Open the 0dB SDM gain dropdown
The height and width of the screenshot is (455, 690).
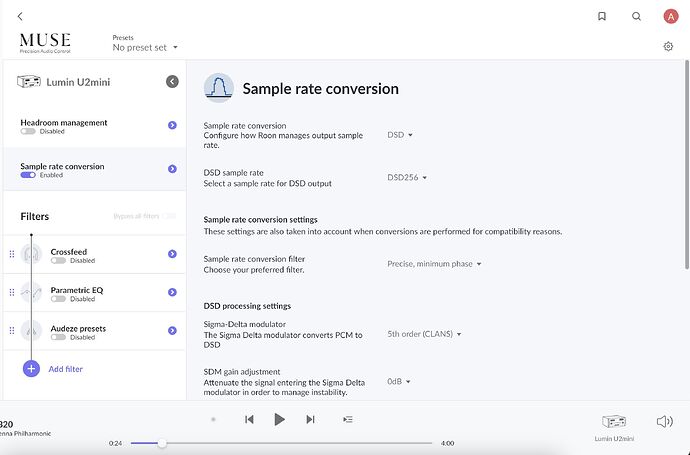[399, 381]
